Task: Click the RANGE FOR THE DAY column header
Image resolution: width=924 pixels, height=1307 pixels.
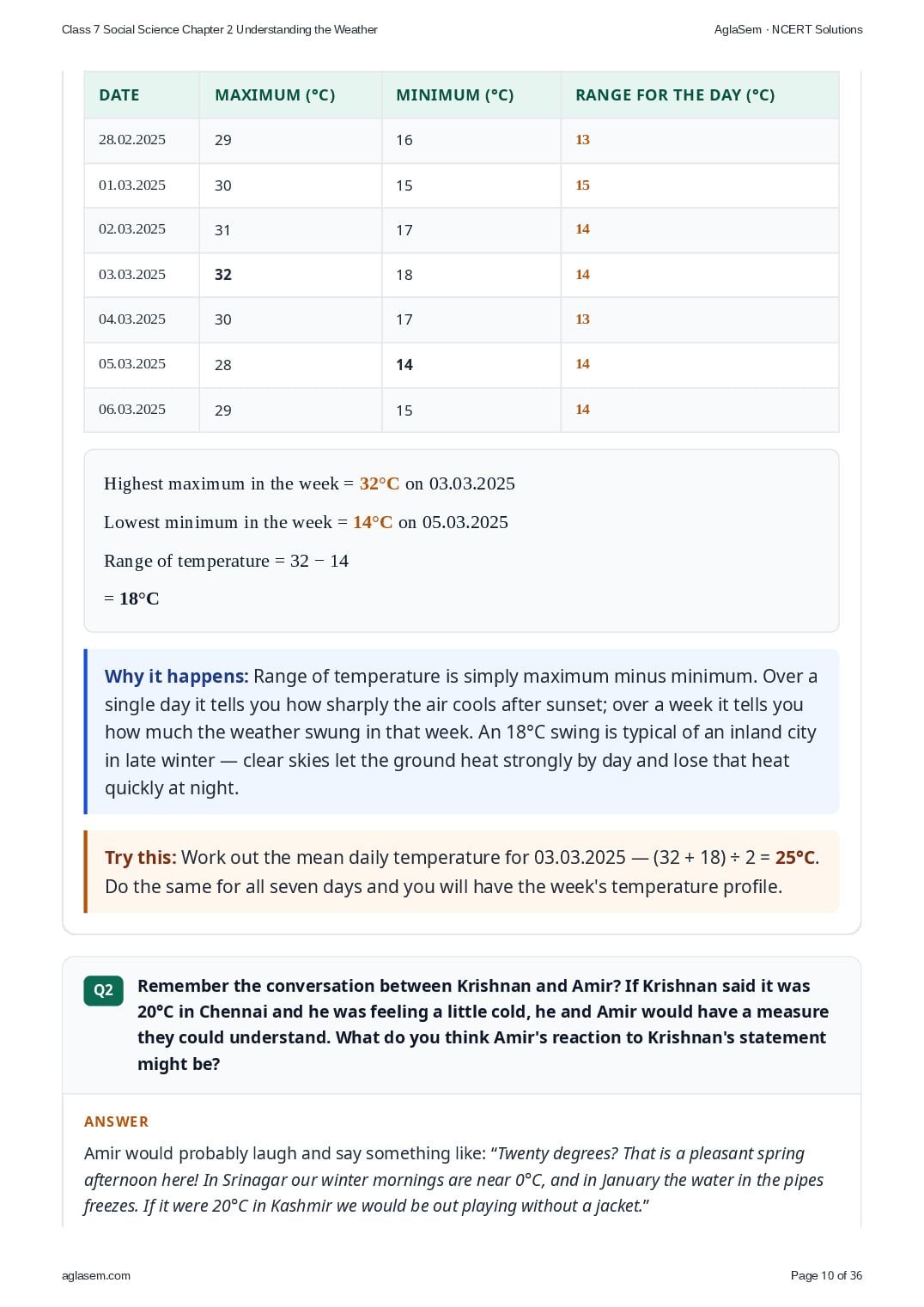Action: point(675,95)
